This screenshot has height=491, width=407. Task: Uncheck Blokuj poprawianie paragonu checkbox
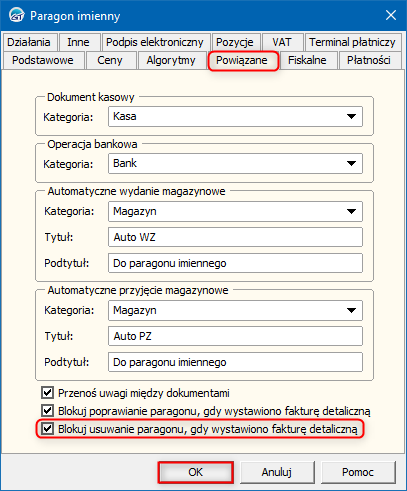click(47, 411)
